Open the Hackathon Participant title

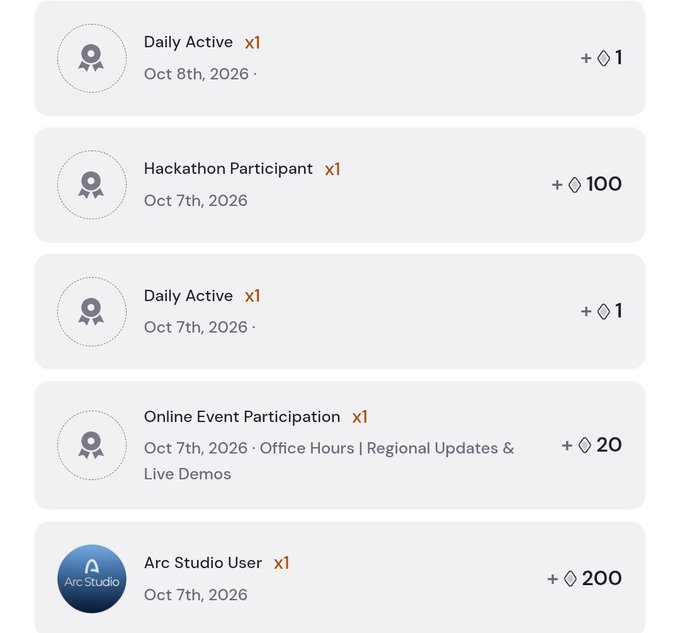(x=228, y=169)
